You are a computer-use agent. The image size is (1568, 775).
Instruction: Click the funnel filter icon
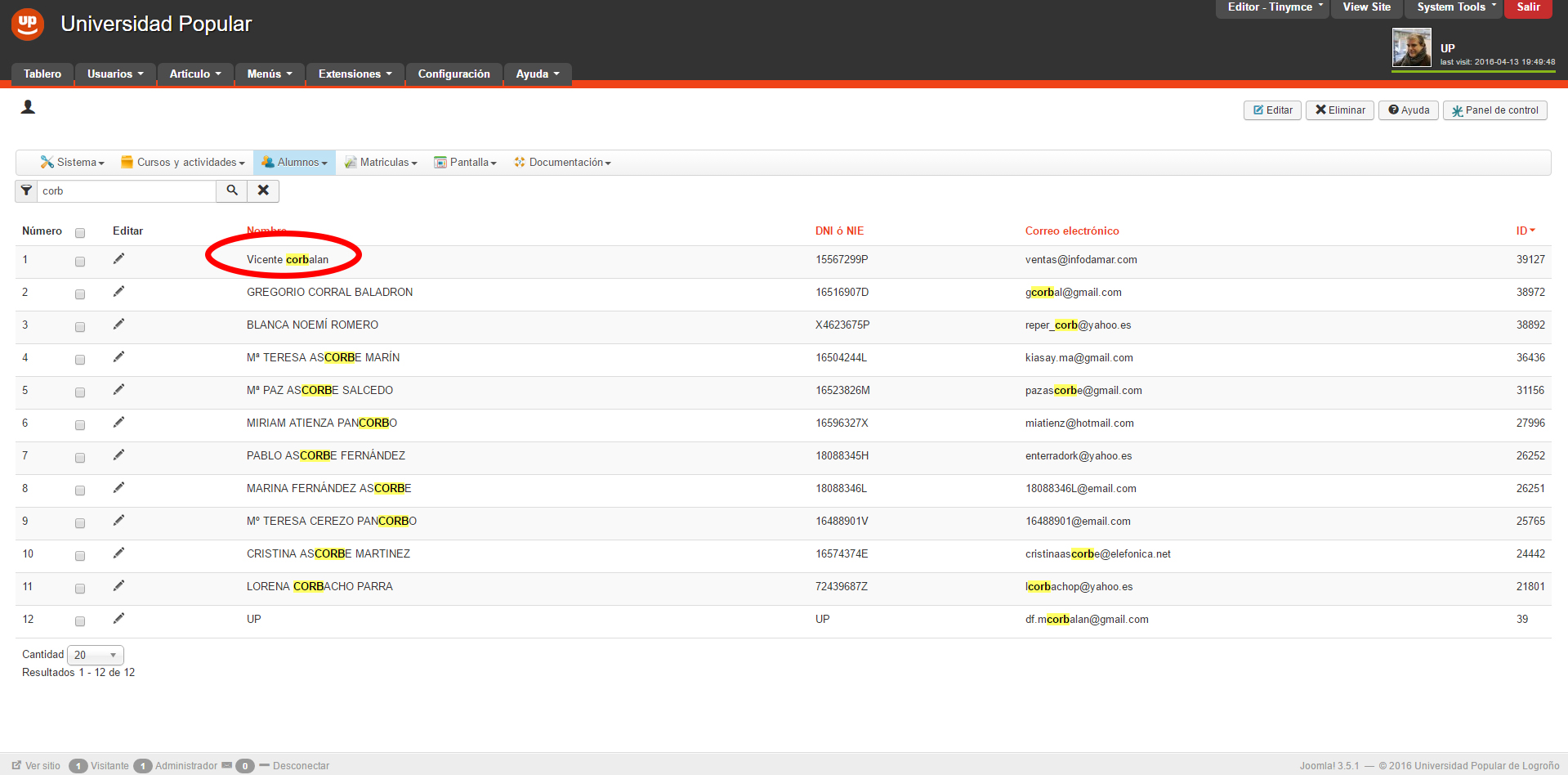[26, 190]
